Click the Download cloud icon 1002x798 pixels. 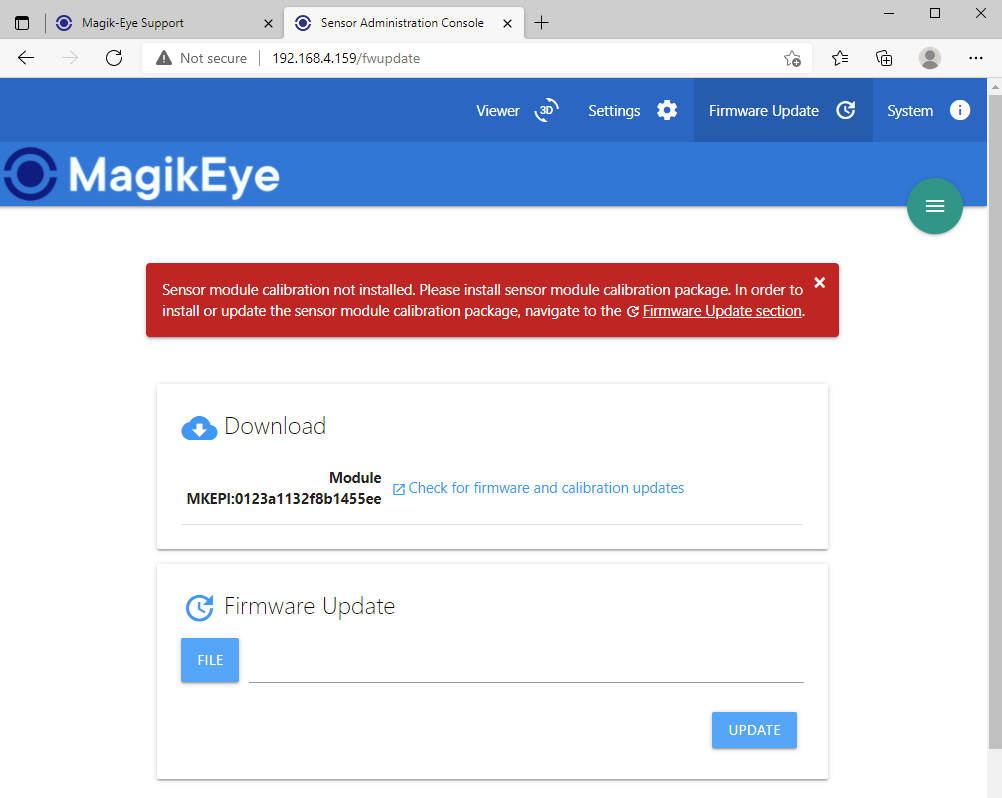199,427
